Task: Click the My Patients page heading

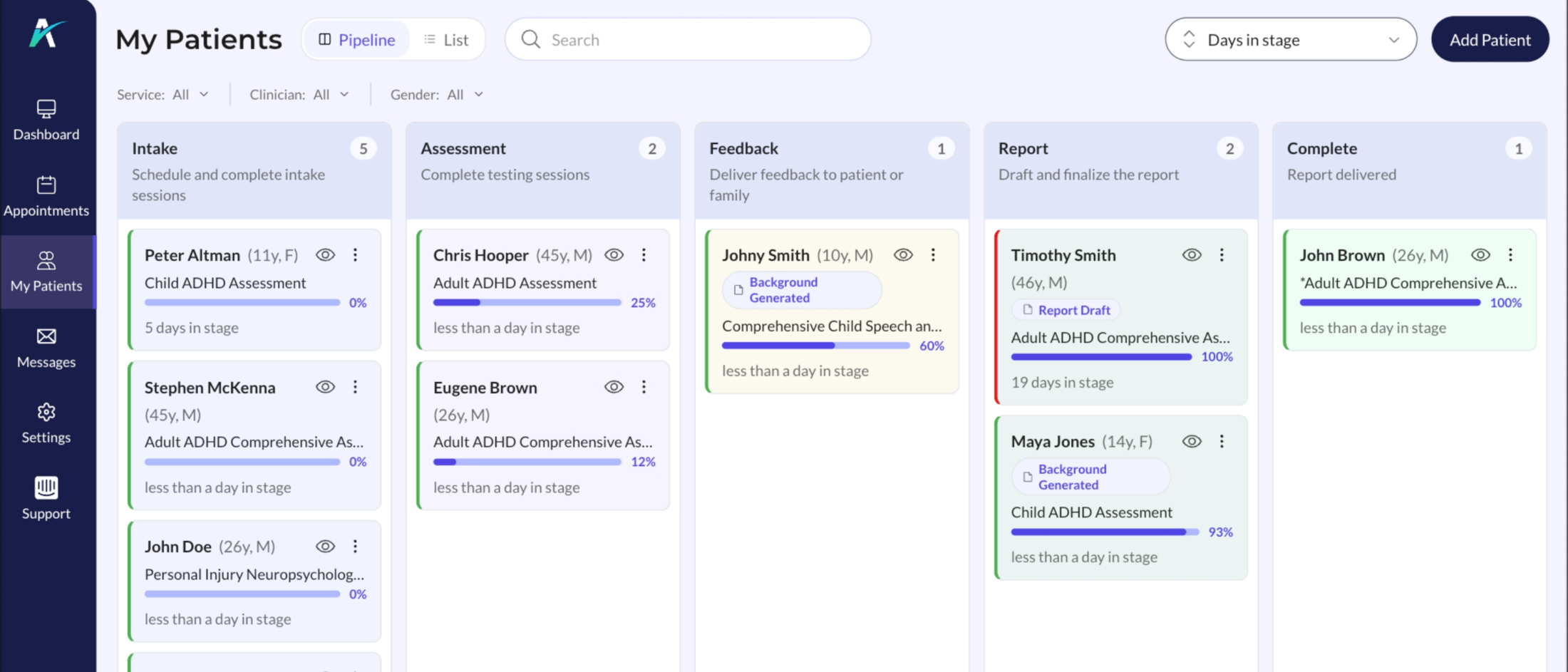Action: pyautogui.click(x=199, y=39)
